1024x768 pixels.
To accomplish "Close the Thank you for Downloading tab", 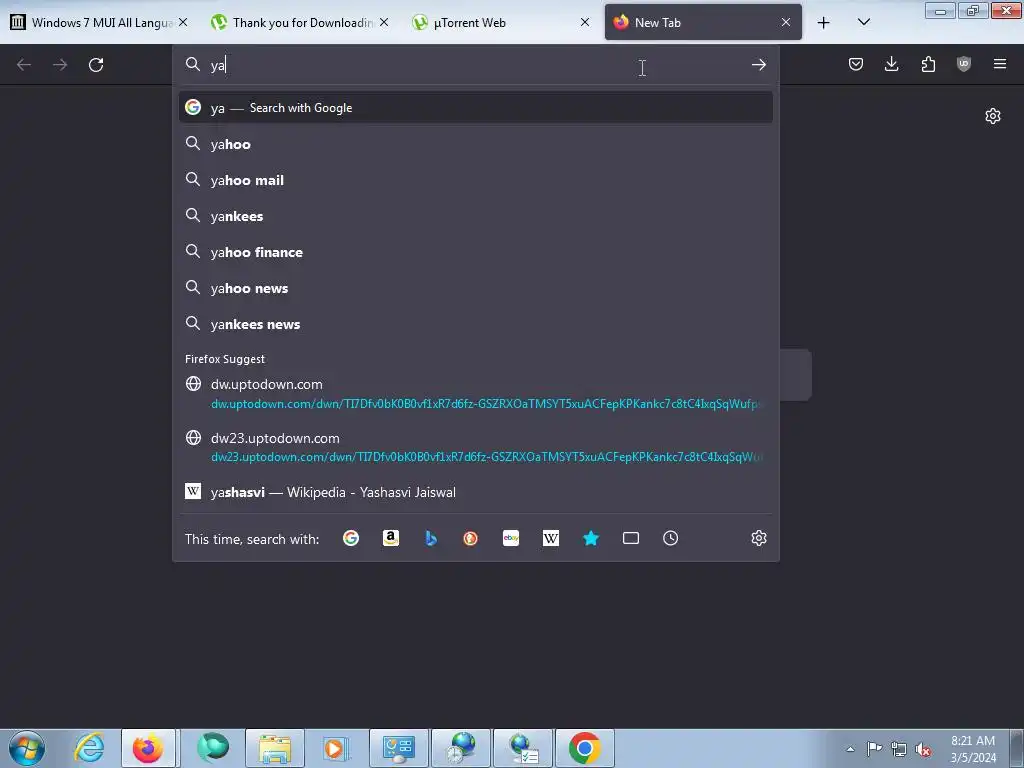I will [x=383, y=22].
